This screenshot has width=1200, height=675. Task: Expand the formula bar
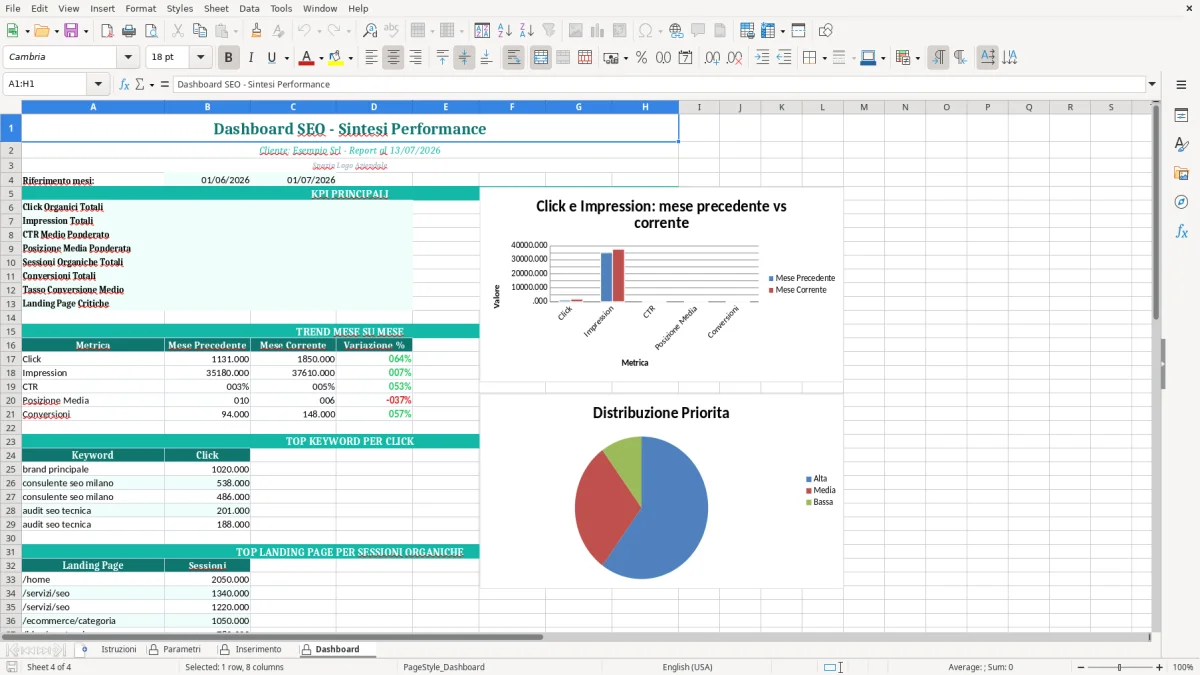click(x=1152, y=84)
